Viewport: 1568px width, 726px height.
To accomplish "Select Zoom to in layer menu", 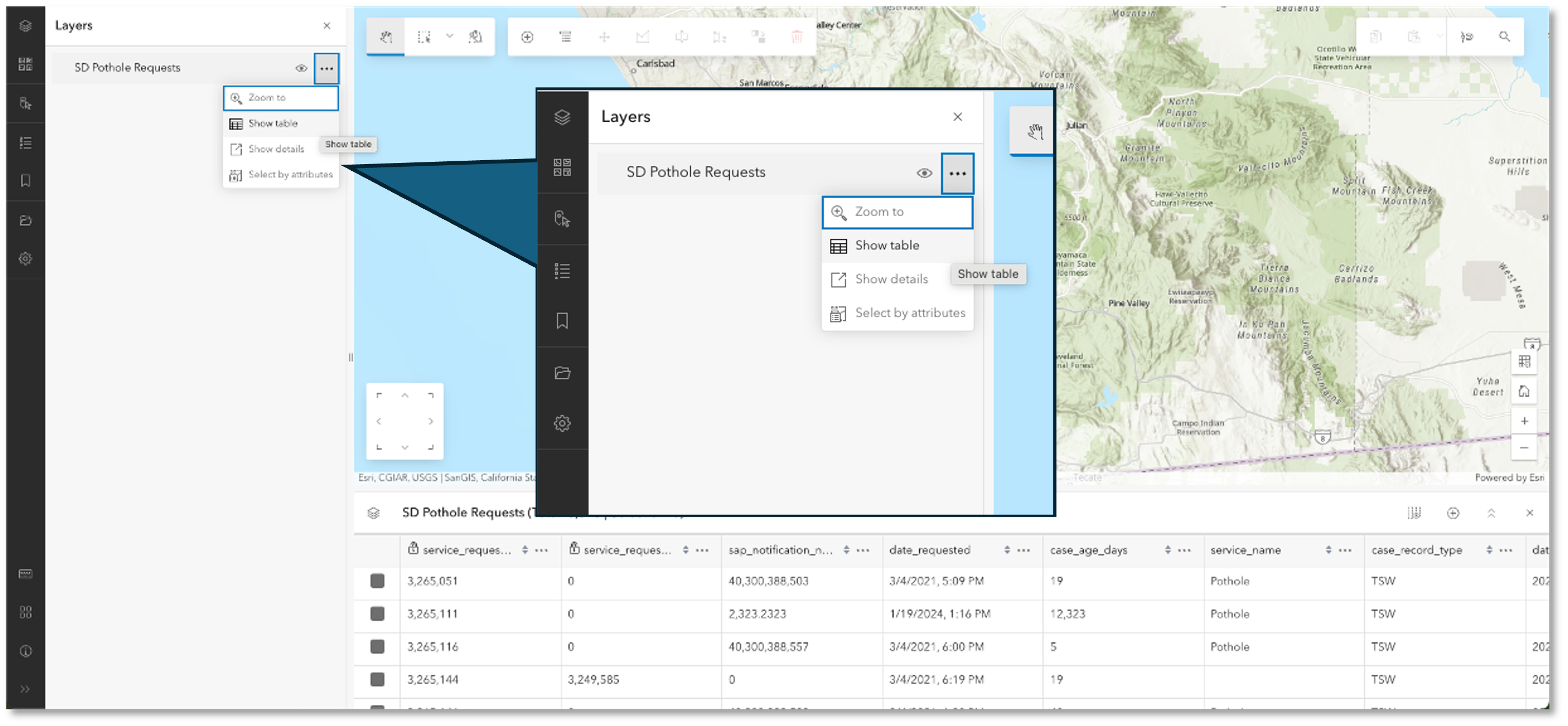I will click(x=267, y=98).
